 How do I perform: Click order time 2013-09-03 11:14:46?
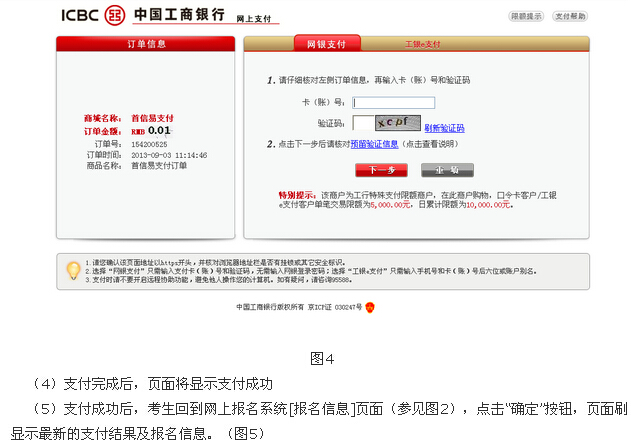point(169,155)
